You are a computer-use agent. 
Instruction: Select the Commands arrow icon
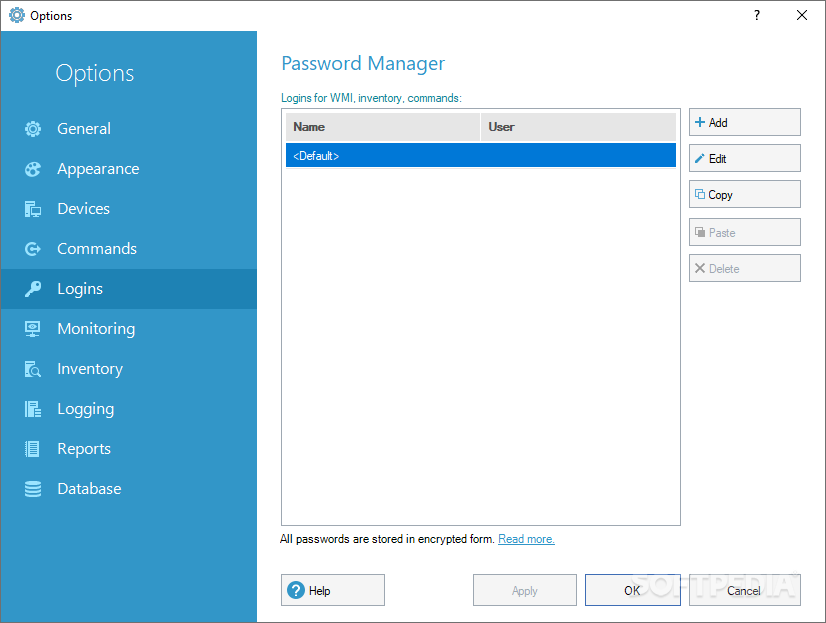pos(33,249)
